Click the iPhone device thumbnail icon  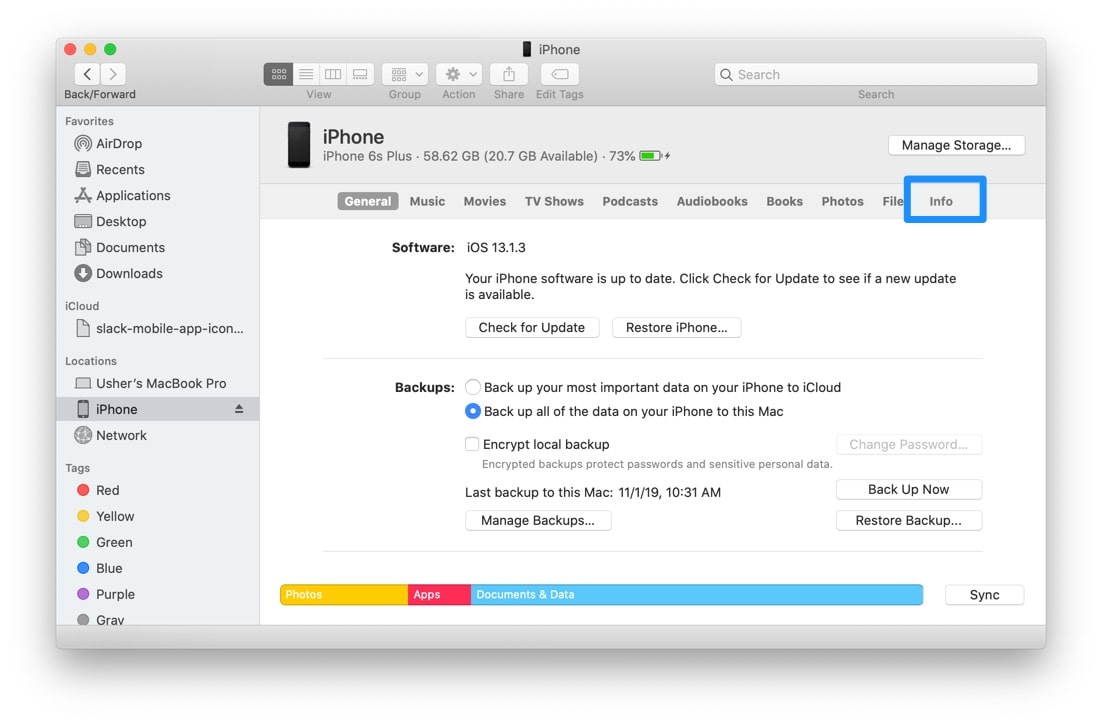(x=299, y=145)
